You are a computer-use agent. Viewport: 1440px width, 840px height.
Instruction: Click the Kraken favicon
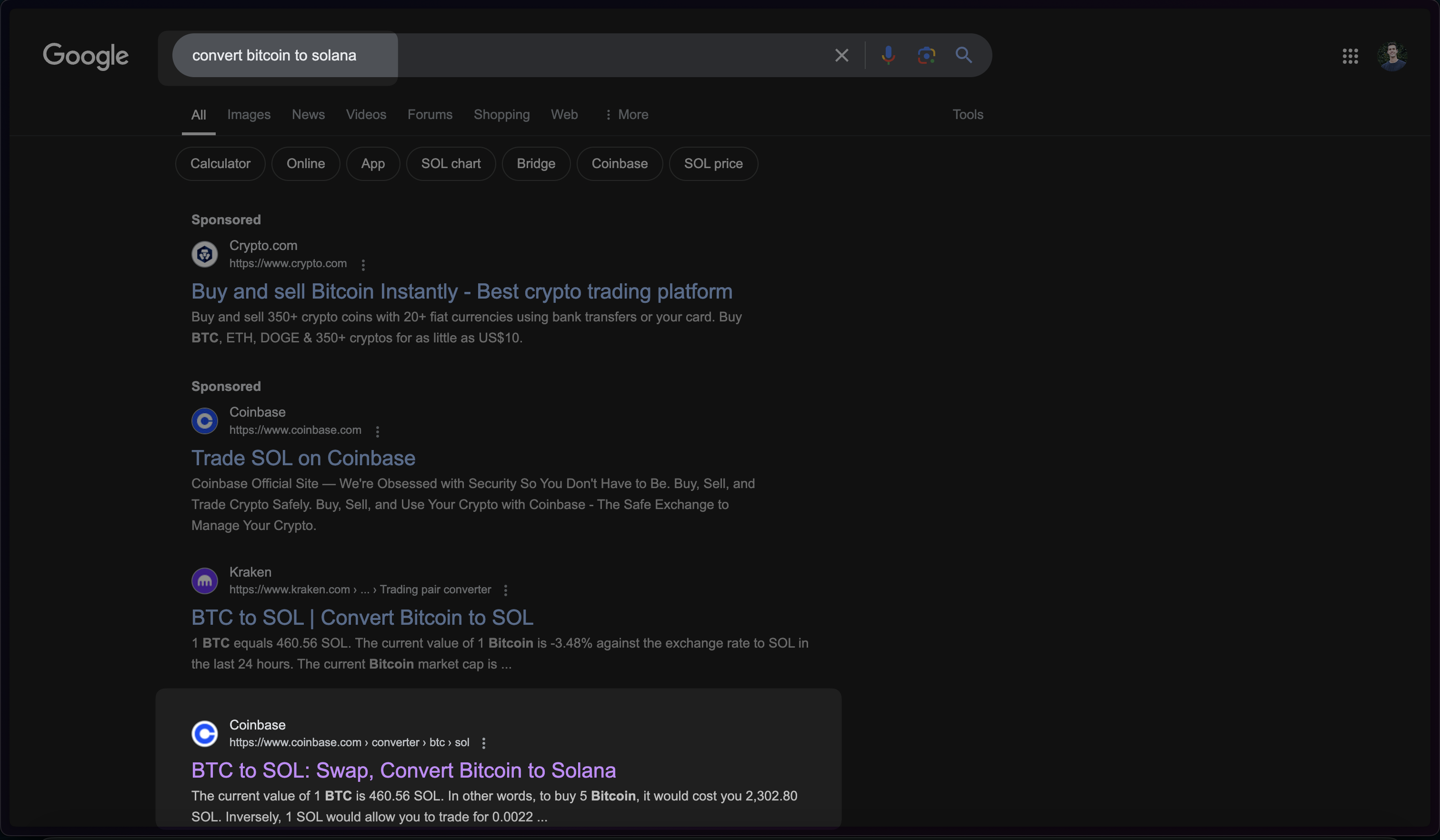tap(205, 581)
